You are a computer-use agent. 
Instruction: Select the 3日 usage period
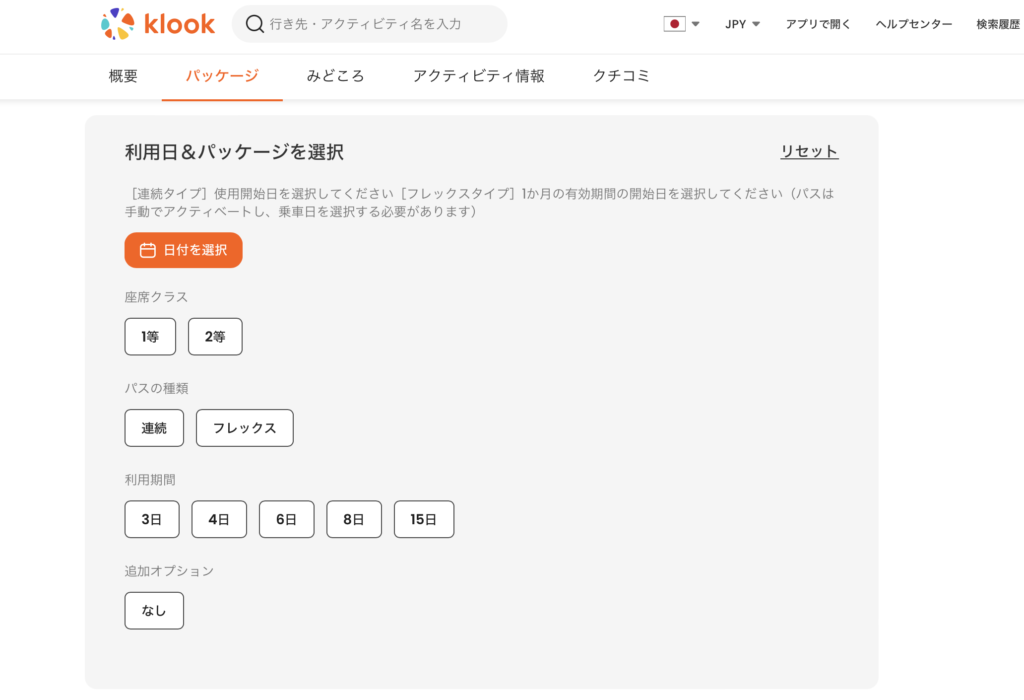click(152, 520)
